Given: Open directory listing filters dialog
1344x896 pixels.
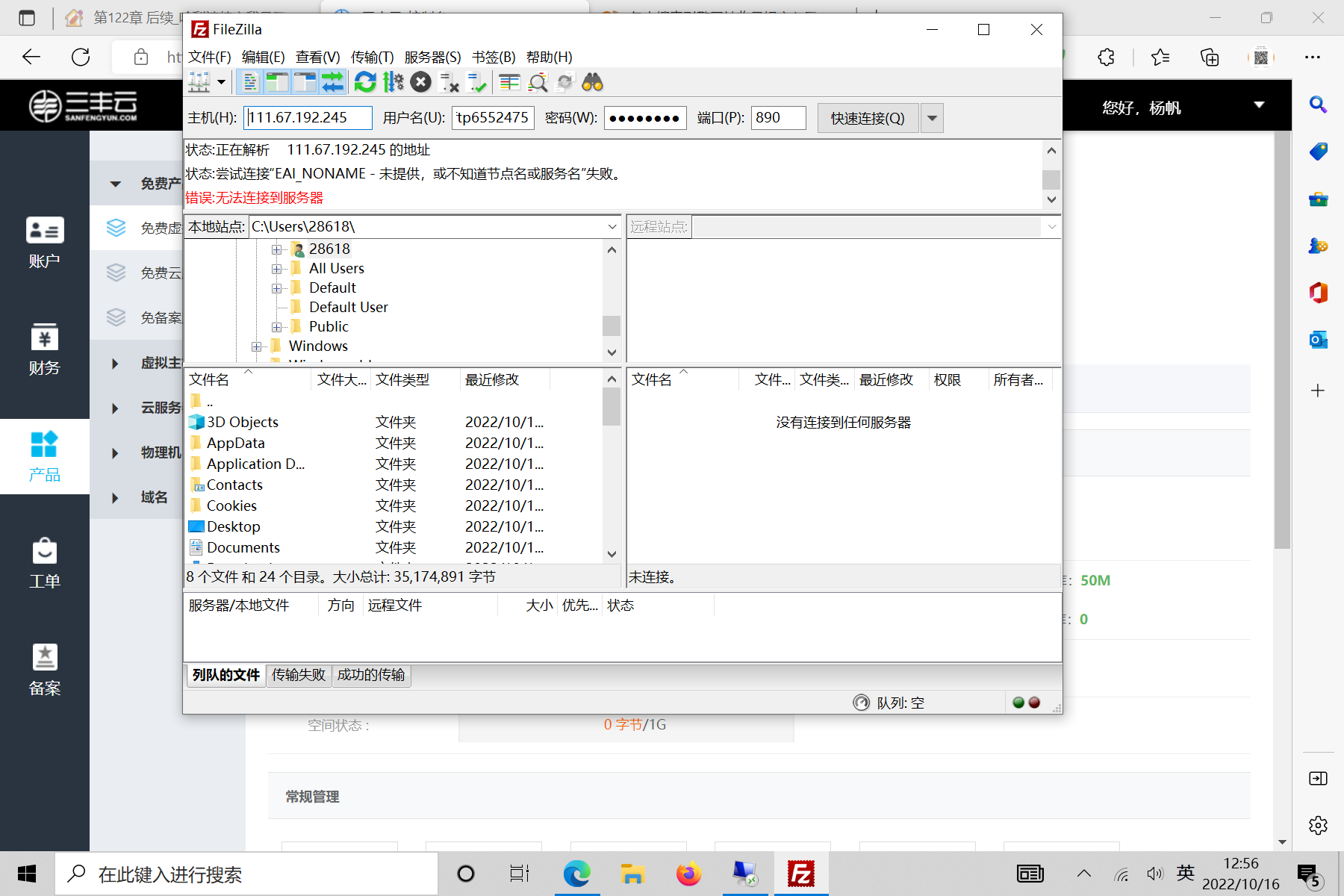Looking at the screenshot, I should click(509, 82).
